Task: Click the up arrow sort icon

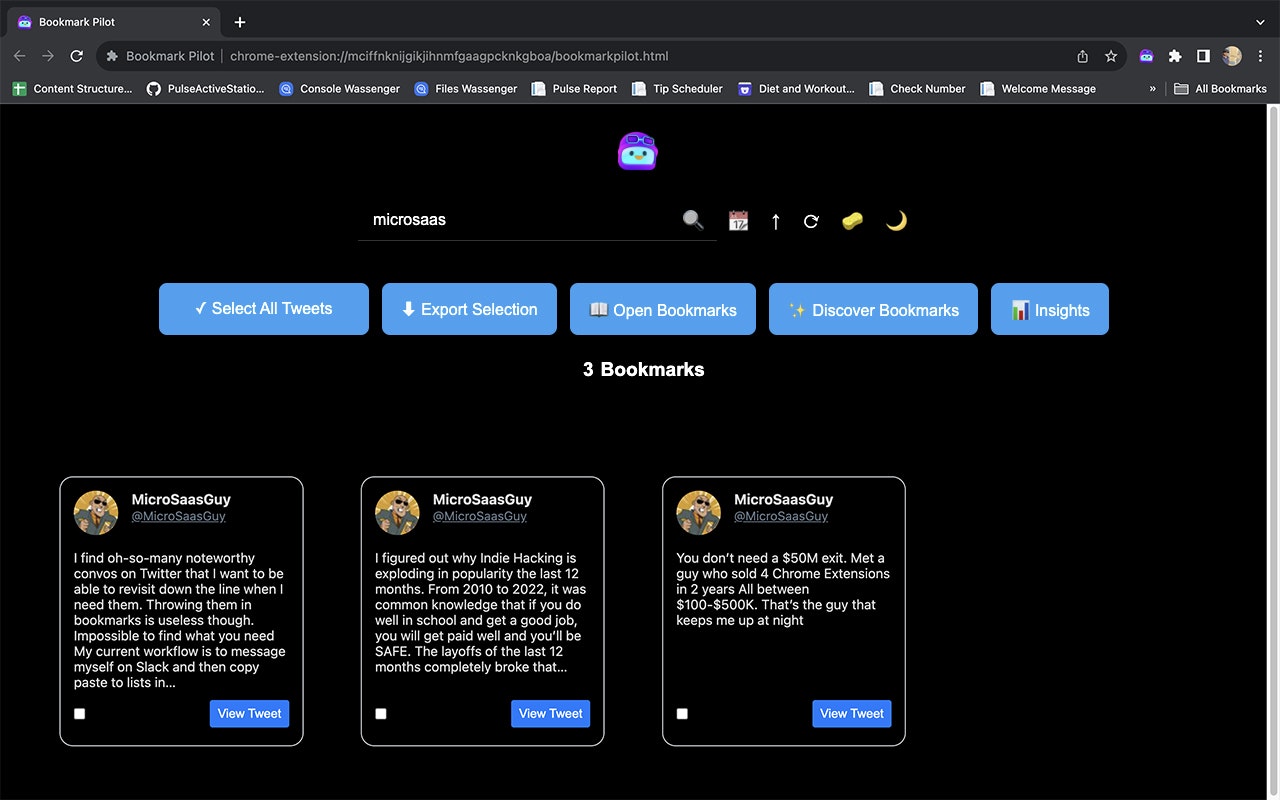Action: point(775,221)
